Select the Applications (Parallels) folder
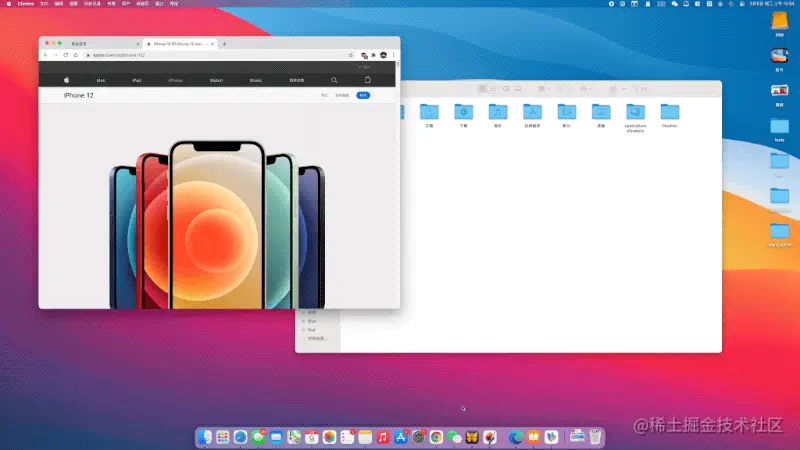 pos(635,118)
